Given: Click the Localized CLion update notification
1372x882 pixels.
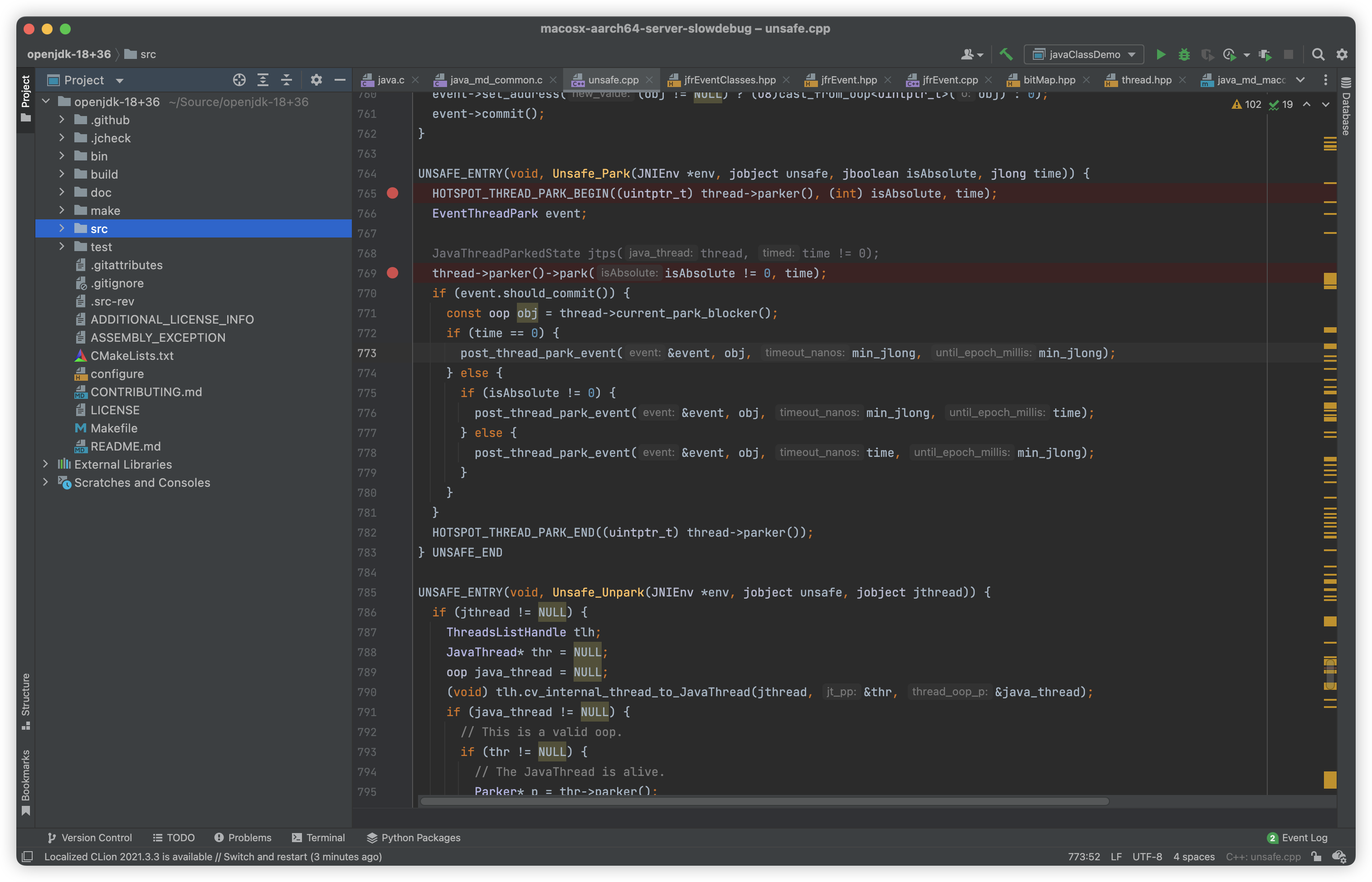Looking at the screenshot, I should 213,857.
